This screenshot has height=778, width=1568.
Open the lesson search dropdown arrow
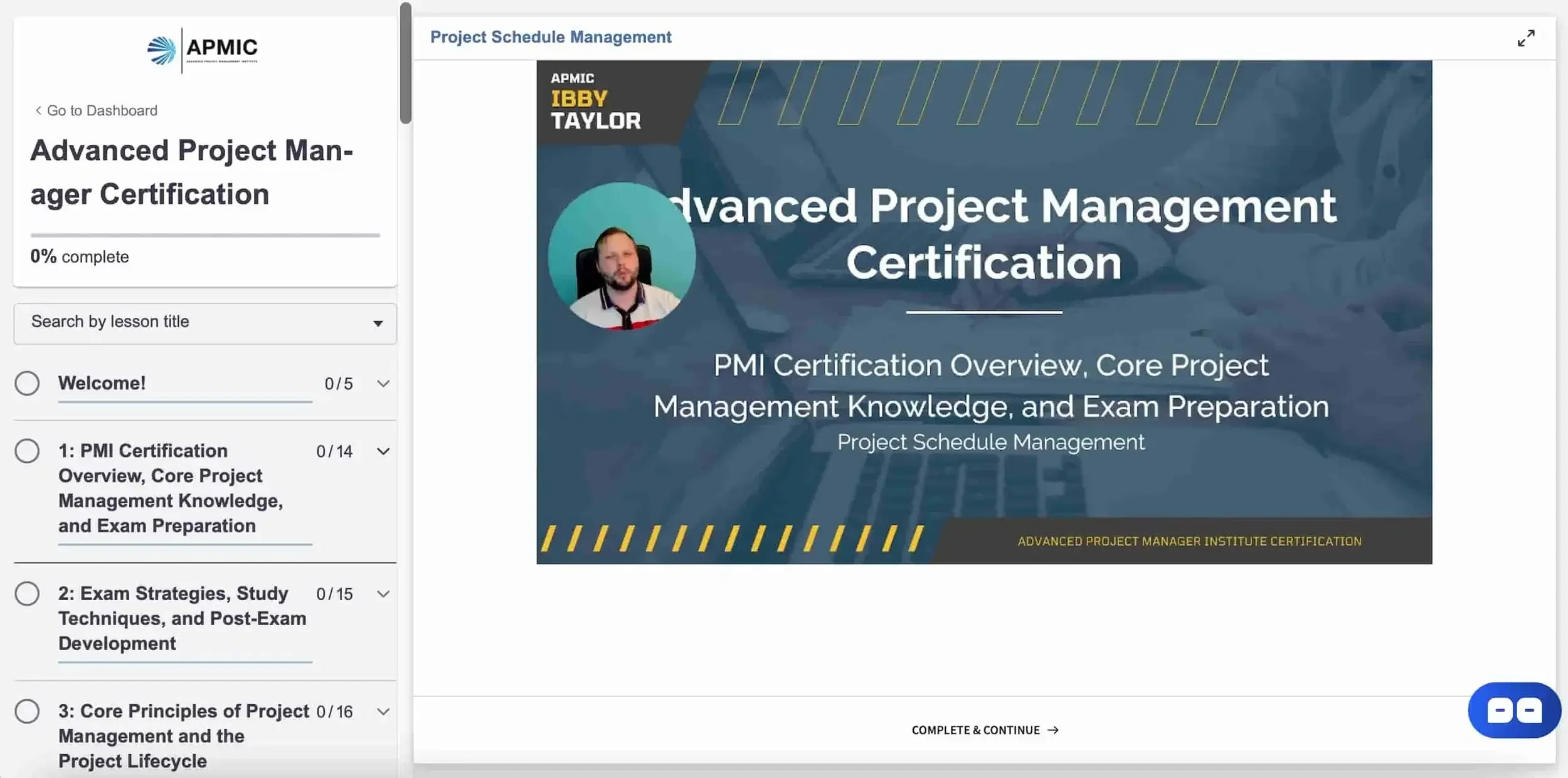click(378, 323)
